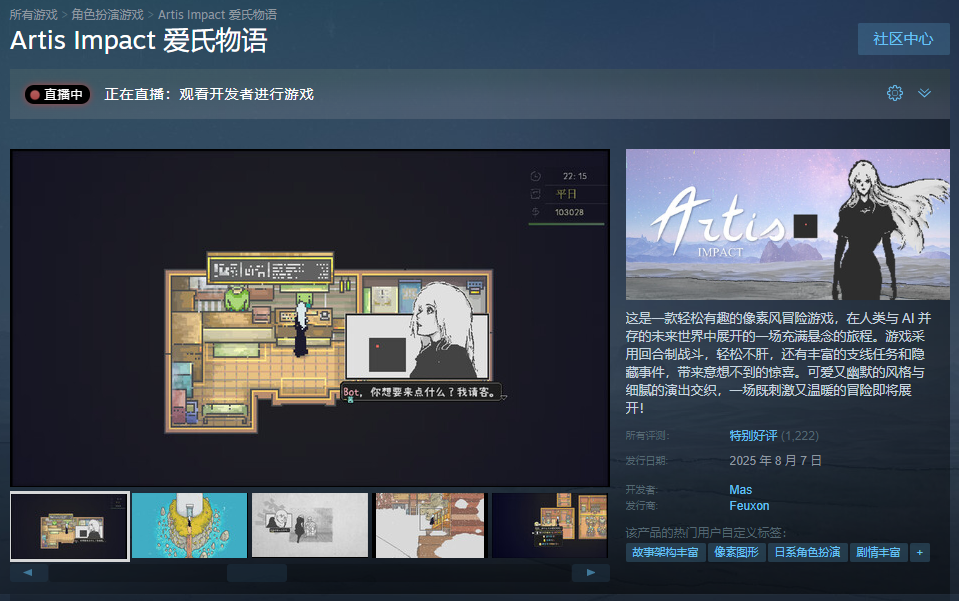
Task: Click the main gameplay screenshot viewer
Action: [310, 318]
